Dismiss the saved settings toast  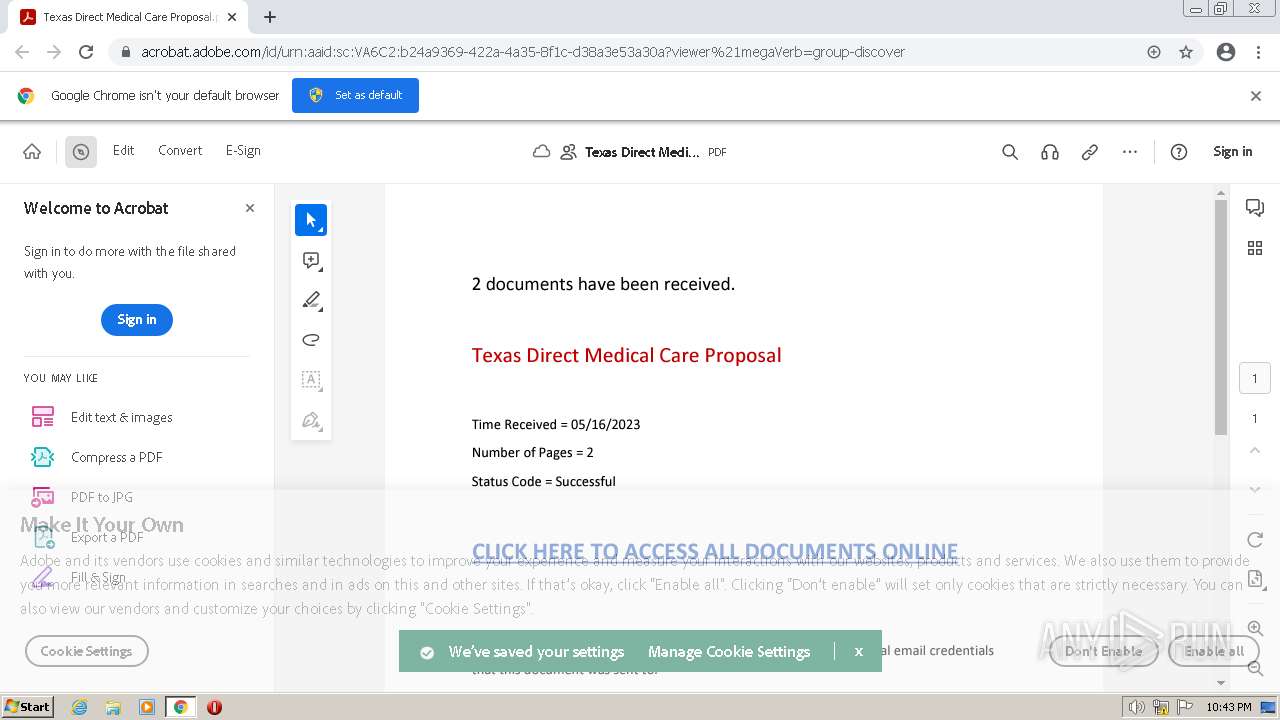coord(858,652)
